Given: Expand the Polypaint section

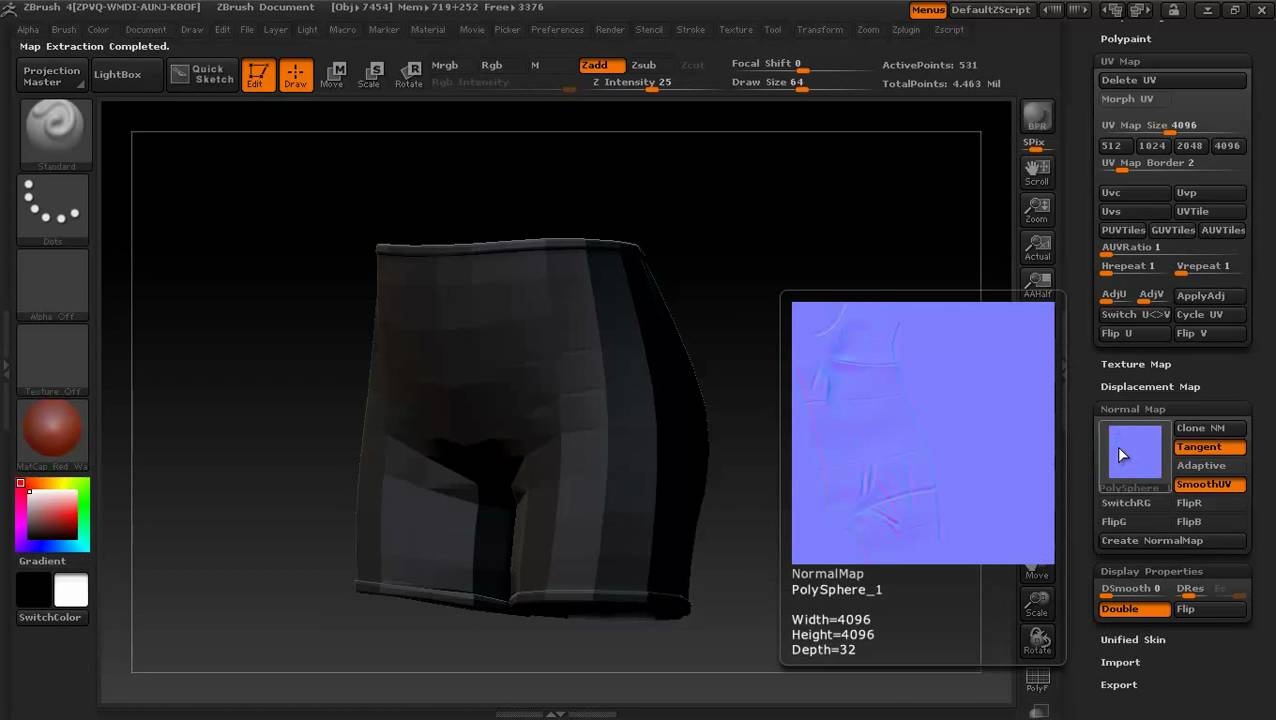Looking at the screenshot, I should coord(1126,39).
